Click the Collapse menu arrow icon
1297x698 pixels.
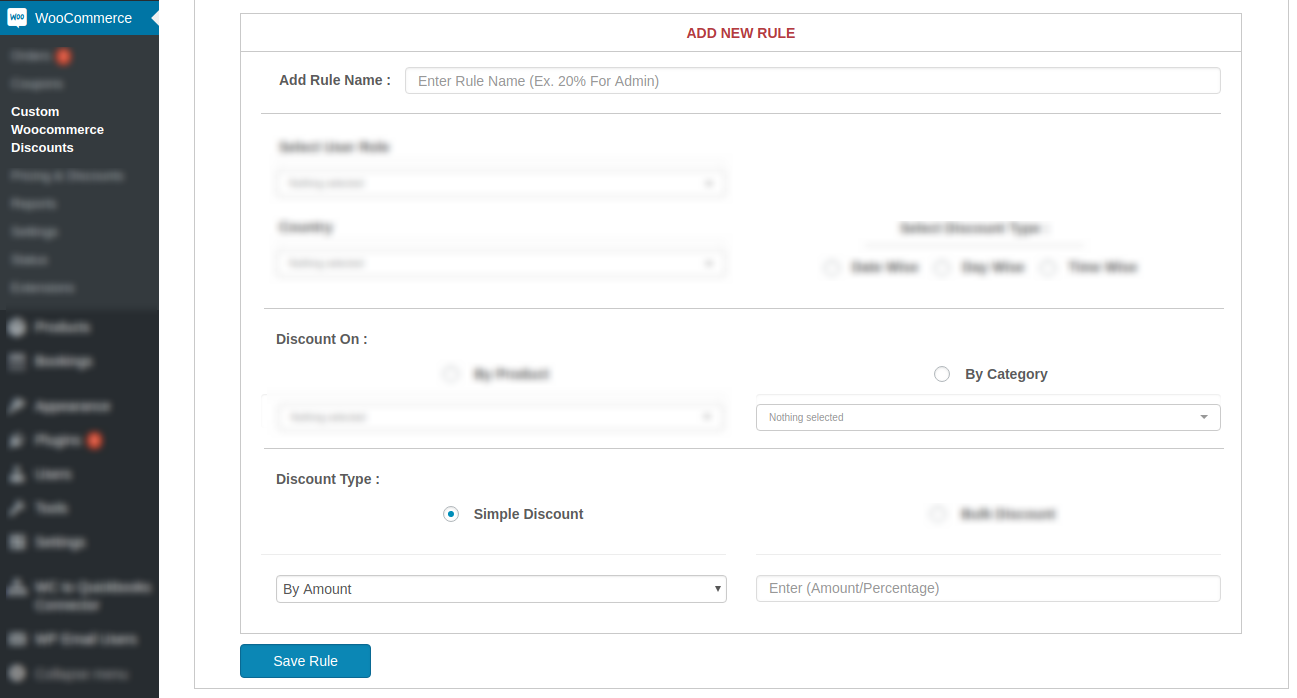pyautogui.click(x=17, y=674)
